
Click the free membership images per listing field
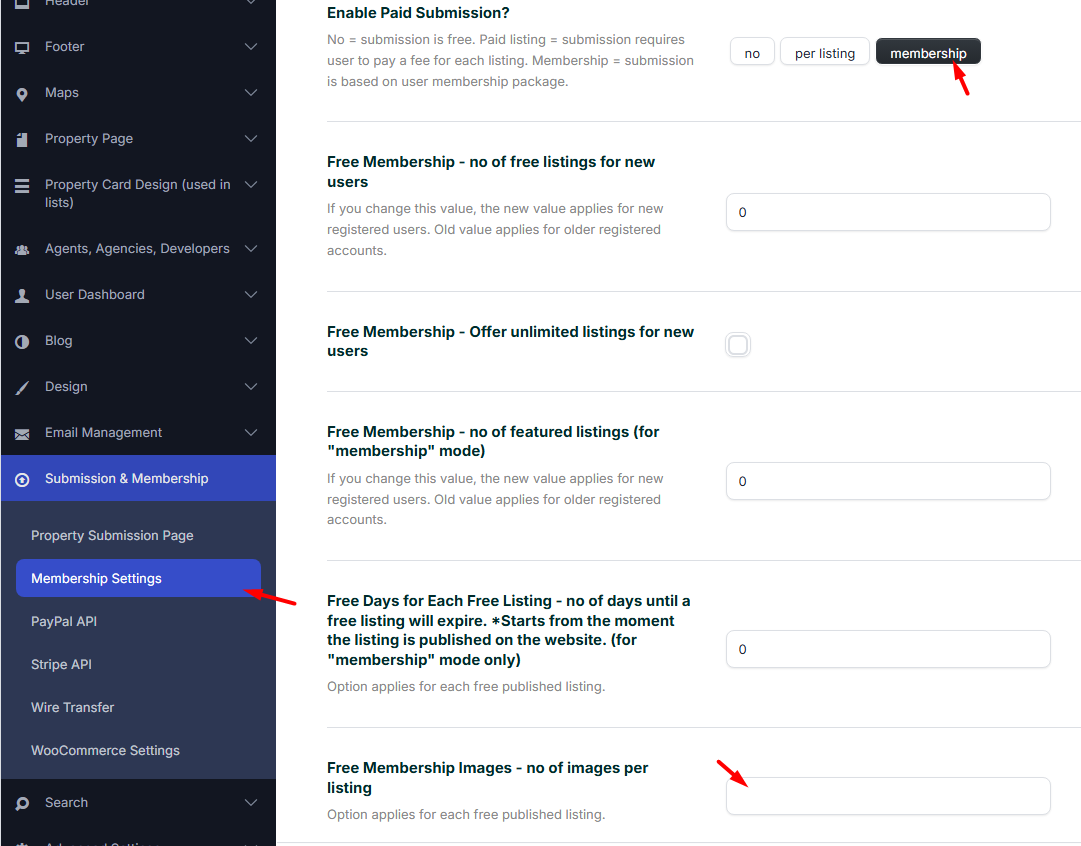888,796
